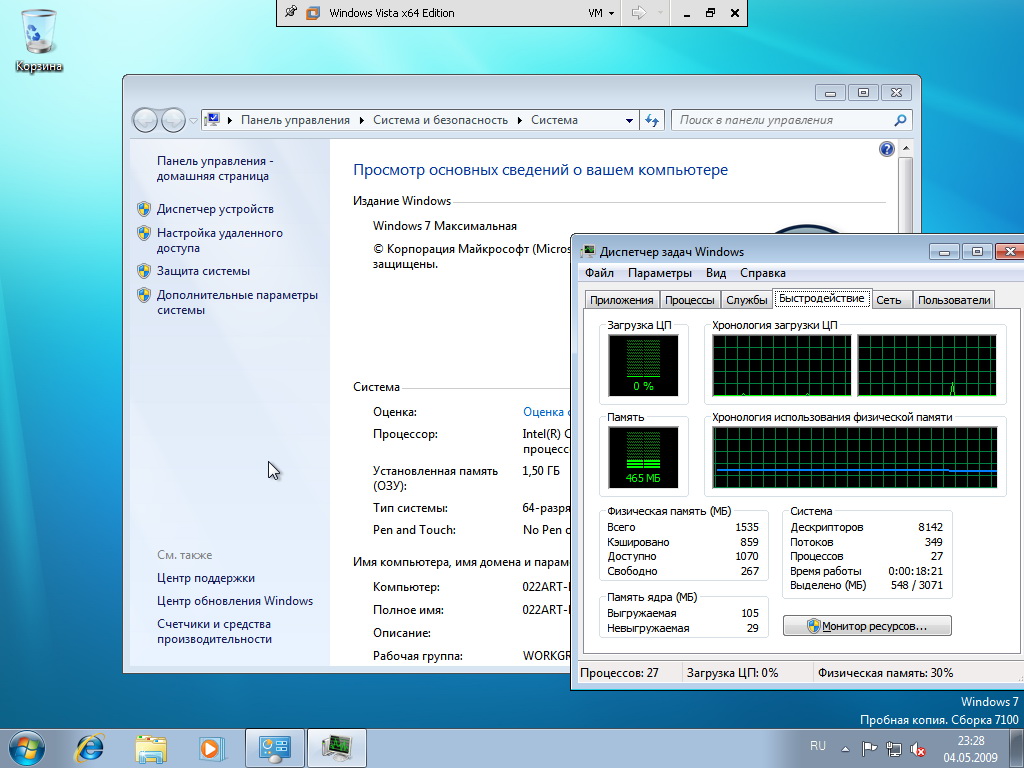Click the Action Center flag tray icon
Image resolution: width=1024 pixels, height=768 pixels.
(x=869, y=748)
